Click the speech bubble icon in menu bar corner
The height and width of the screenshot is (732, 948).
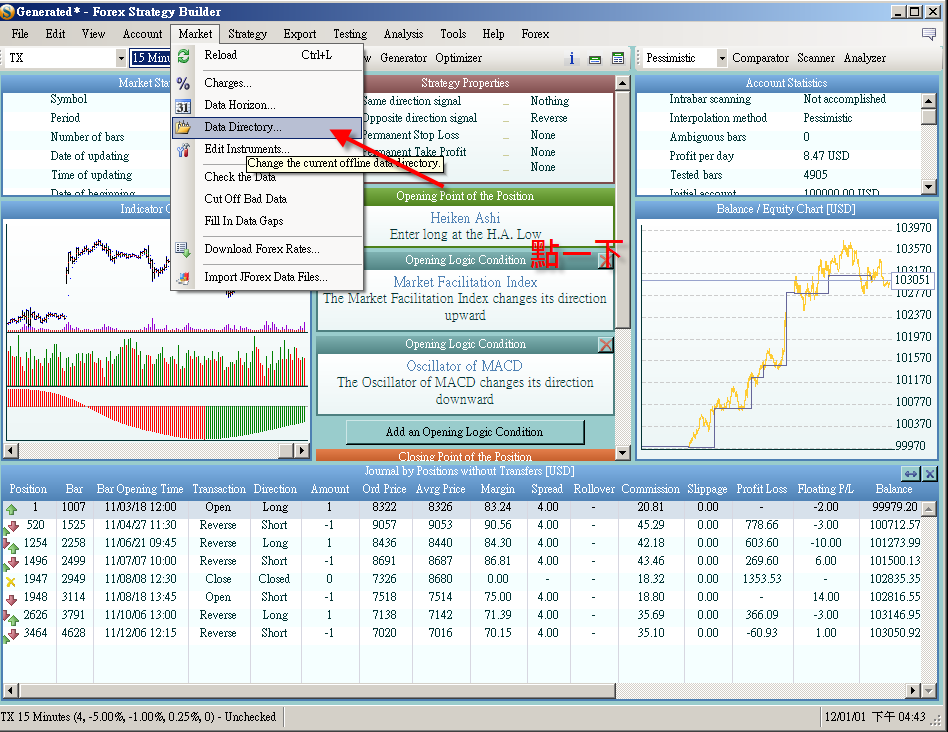click(x=929, y=34)
